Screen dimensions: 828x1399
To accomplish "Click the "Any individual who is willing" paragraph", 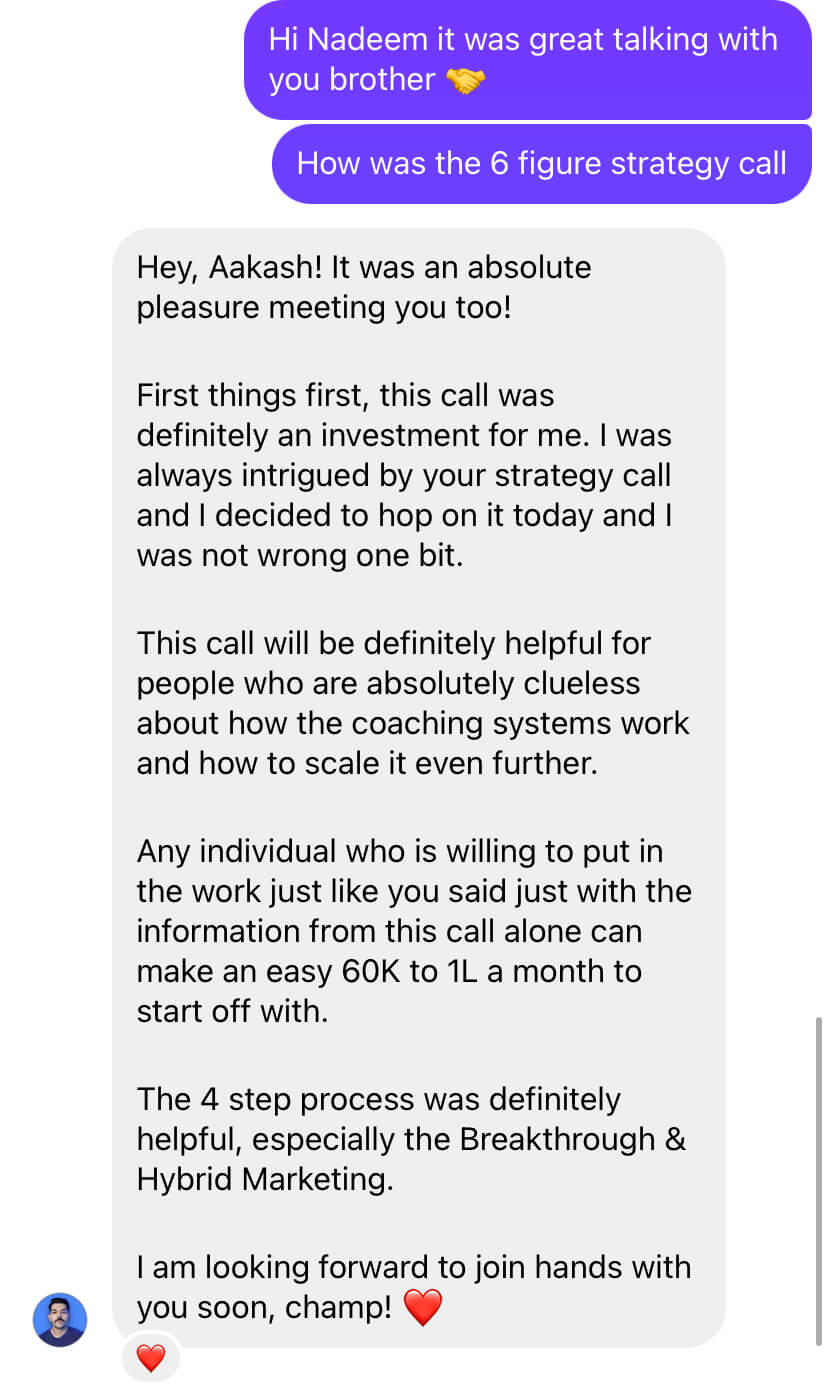I will (413, 930).
